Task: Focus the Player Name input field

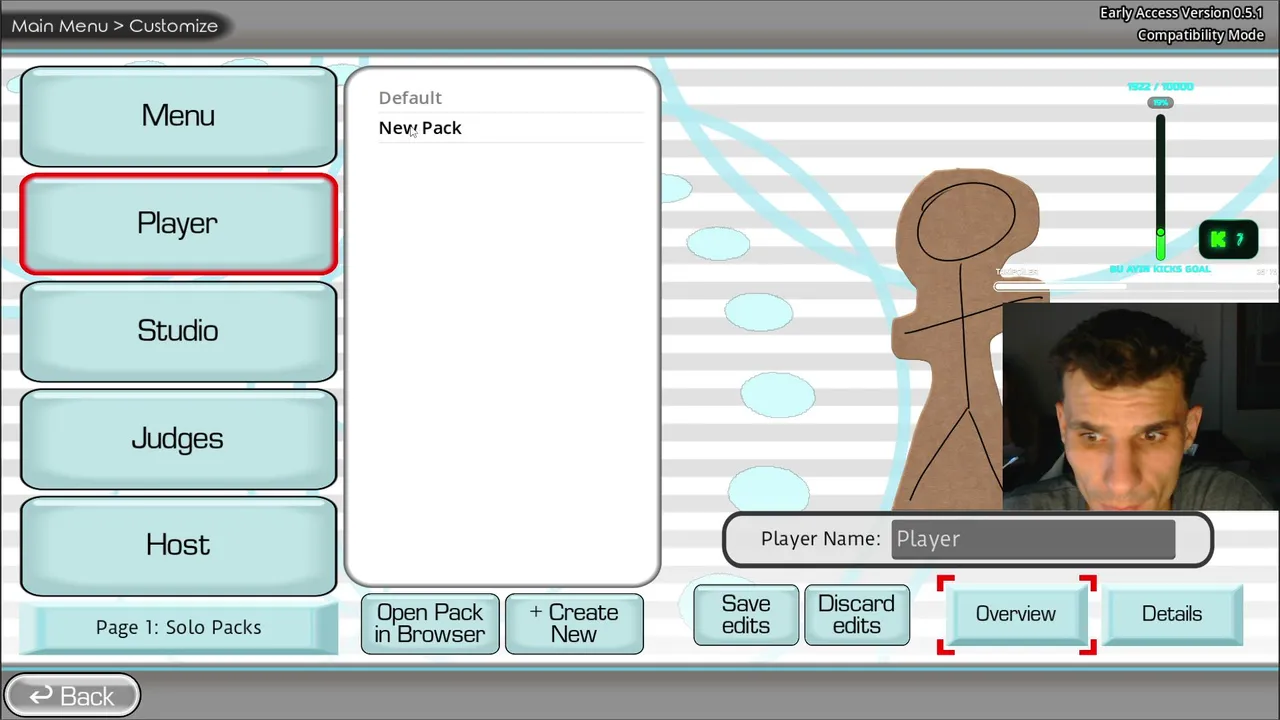Action: click(1033, 539)
